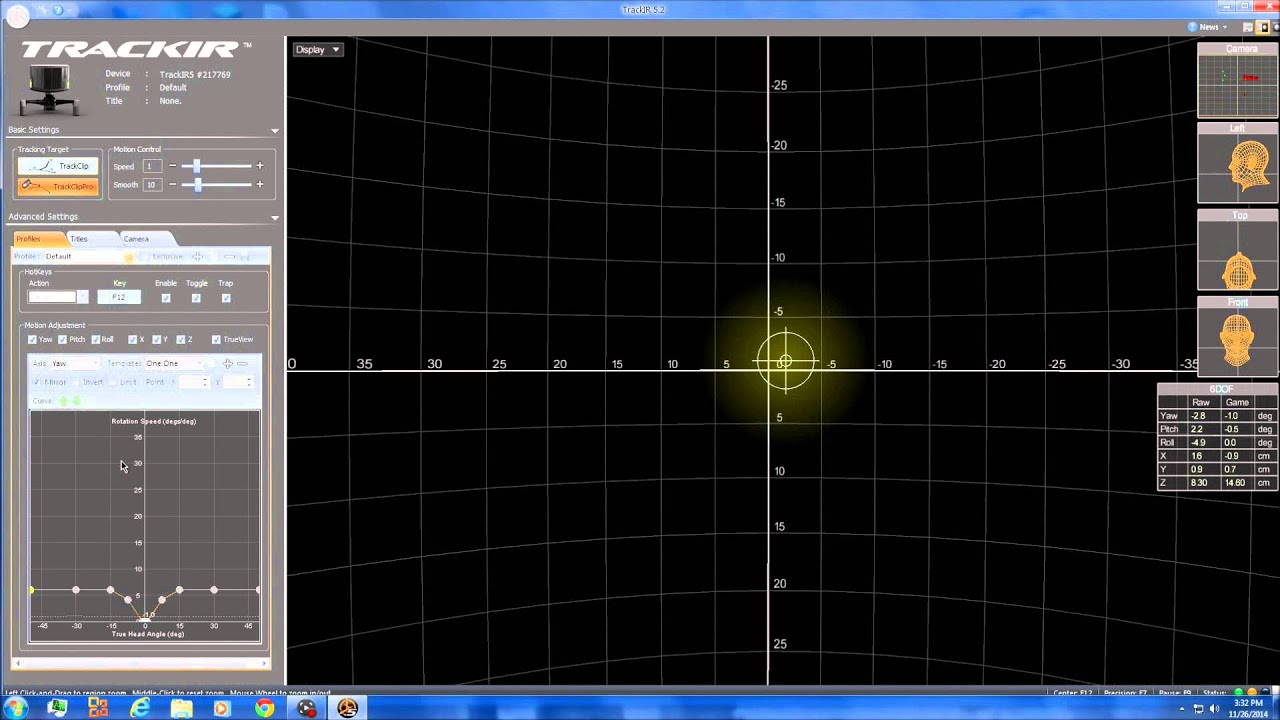Toggle the Pitch axis checkbox

[62, 340]
